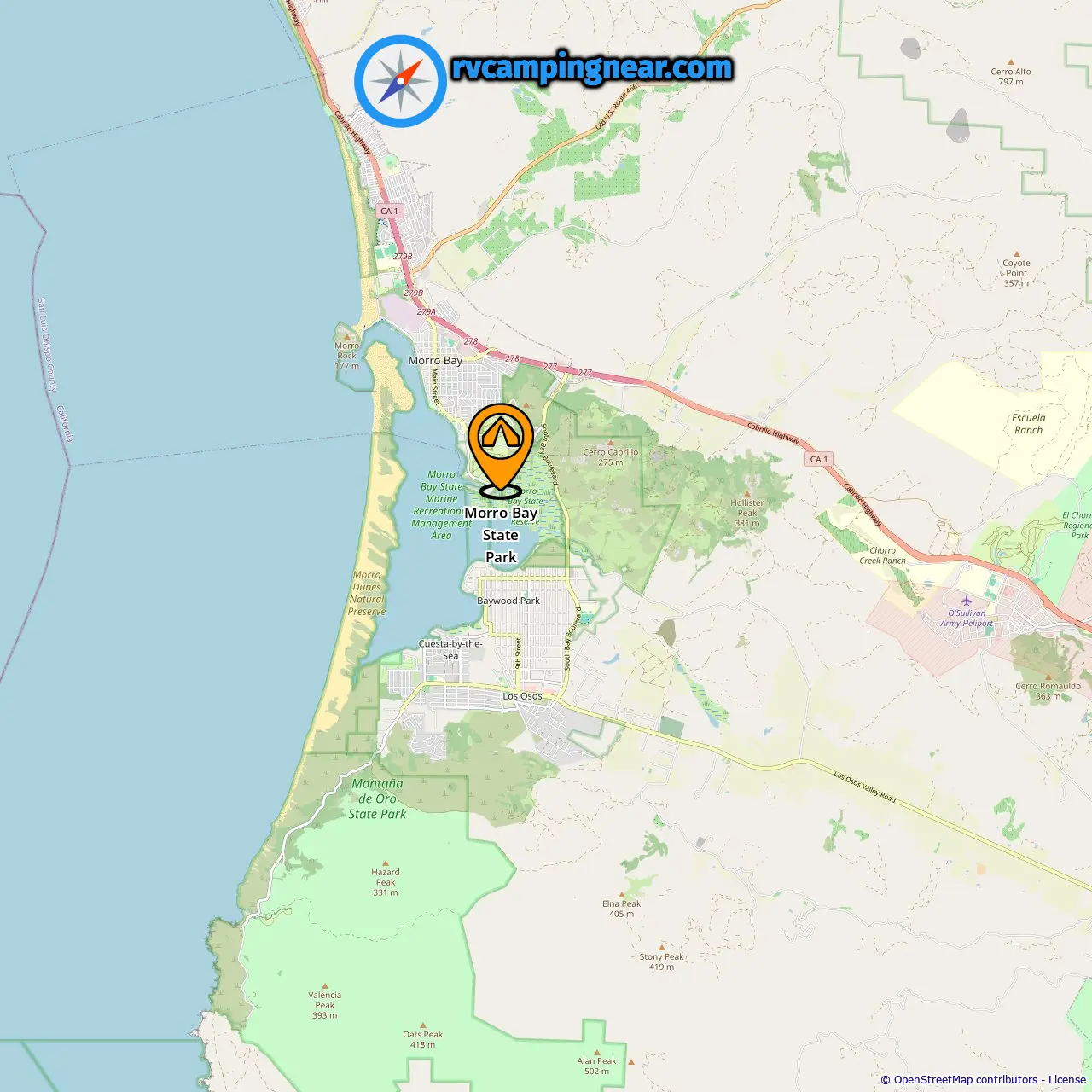The image size is (1092, 1092).
Task: Click the CA 1 shield on Cabrillo Highway east
Action: click(x=819, y=459)
